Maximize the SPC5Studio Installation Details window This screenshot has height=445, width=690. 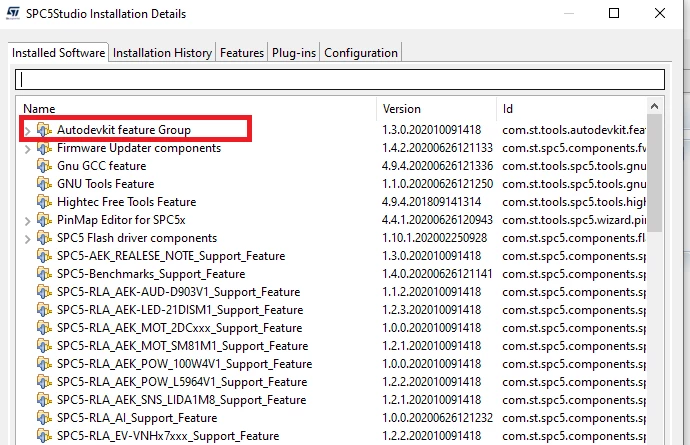coord(614,13)
